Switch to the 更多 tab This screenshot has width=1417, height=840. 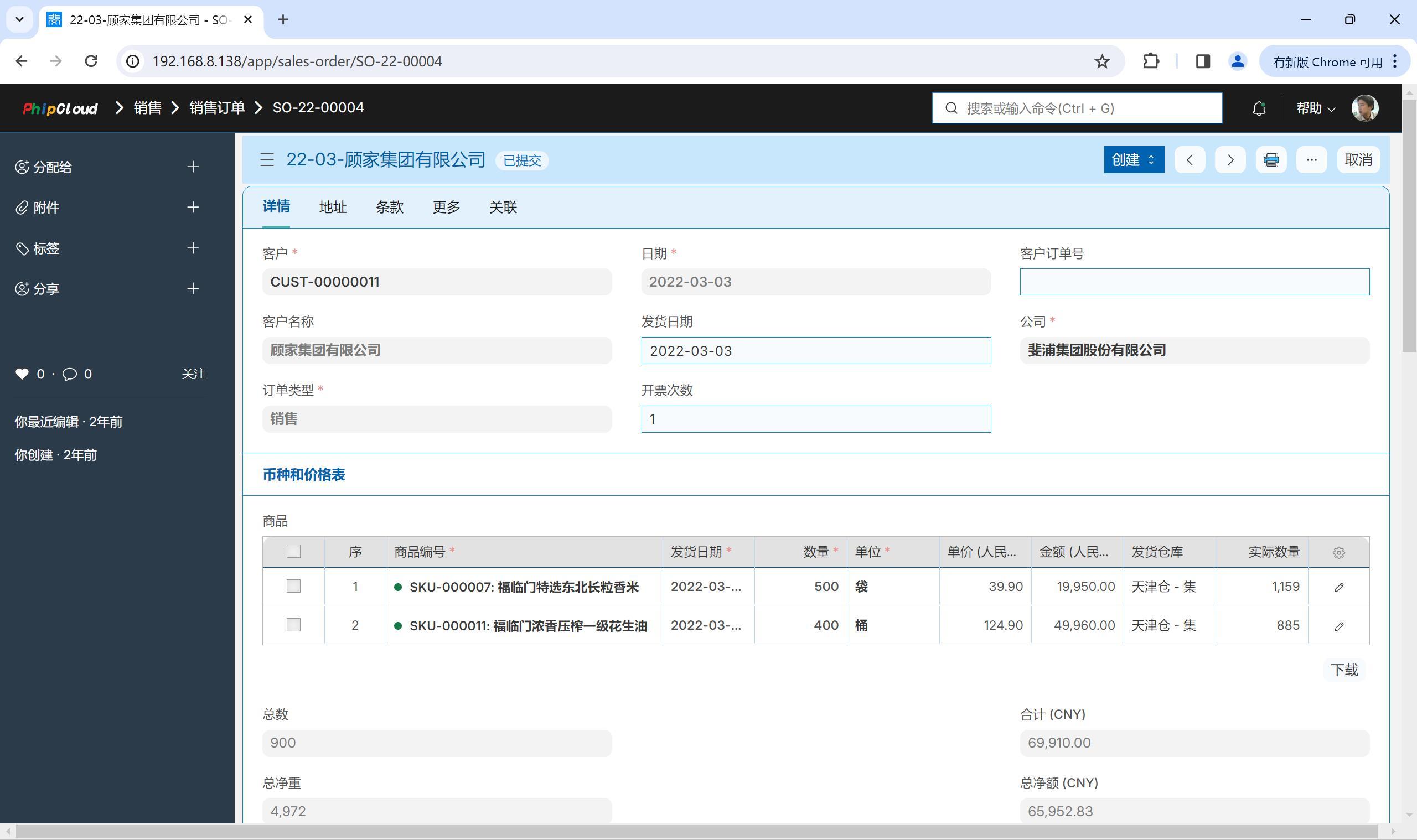(x=446, y=207)
